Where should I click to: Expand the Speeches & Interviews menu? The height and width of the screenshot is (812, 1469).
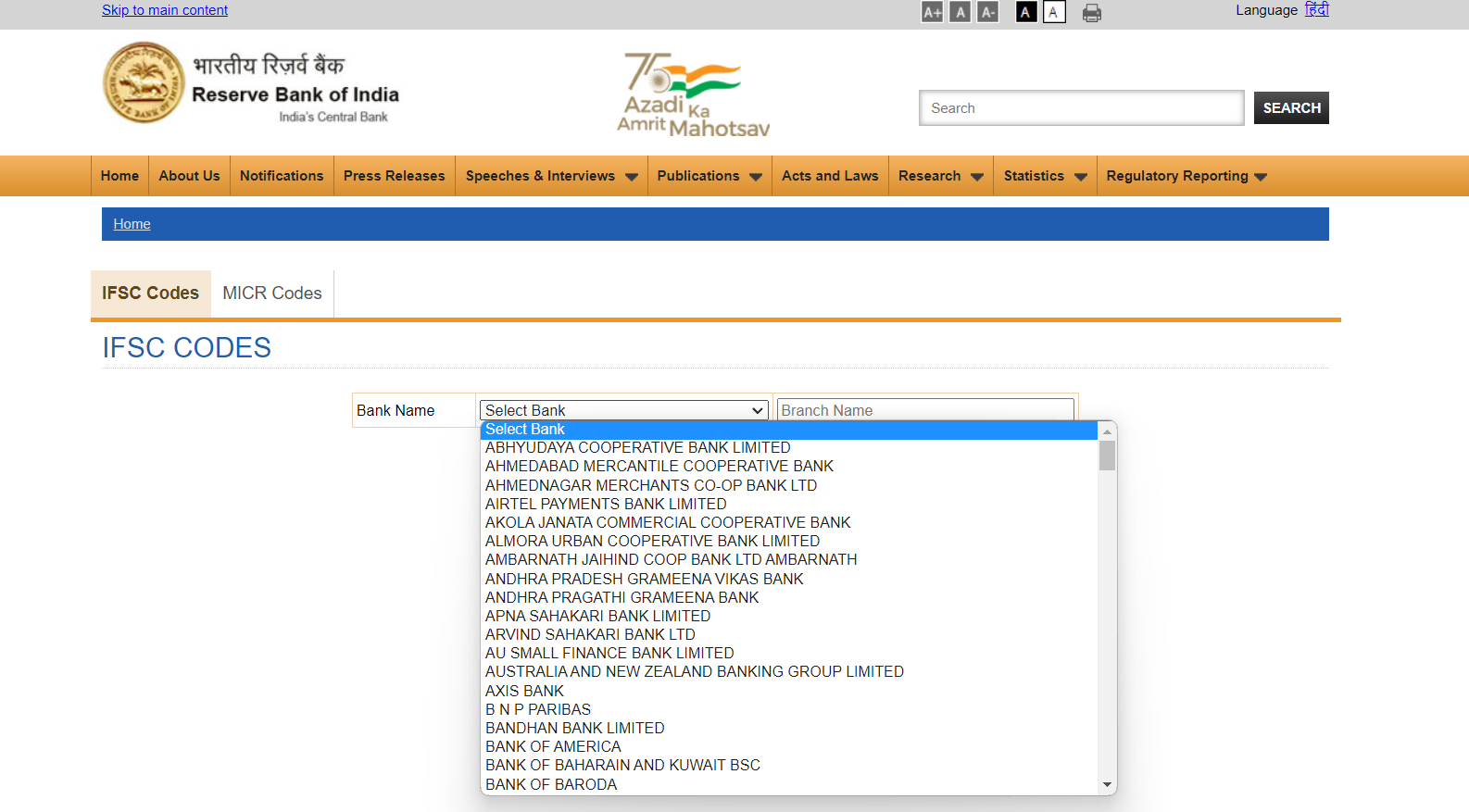click(x=551, y=176)
